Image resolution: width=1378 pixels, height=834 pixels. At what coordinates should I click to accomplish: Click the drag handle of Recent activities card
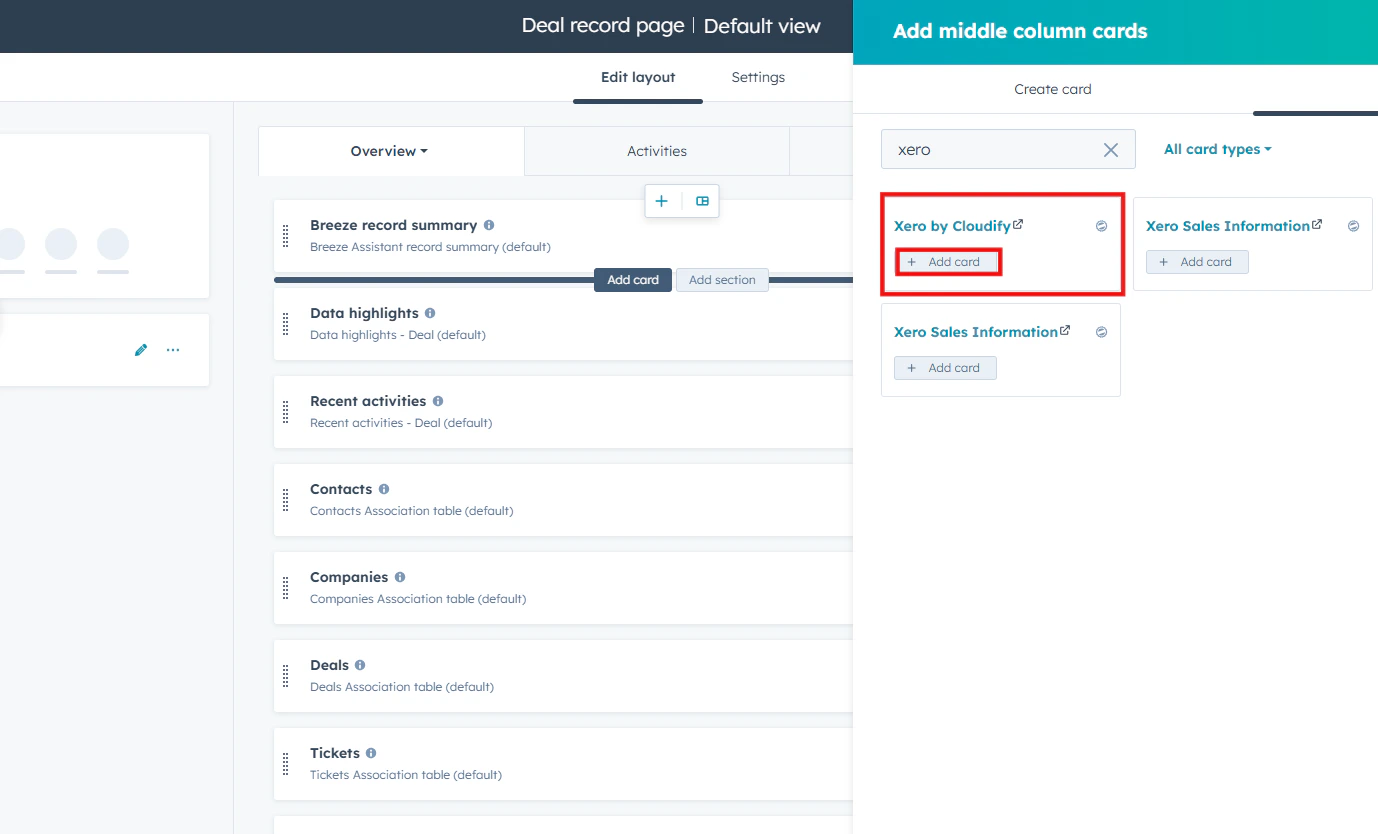[286, 412]
